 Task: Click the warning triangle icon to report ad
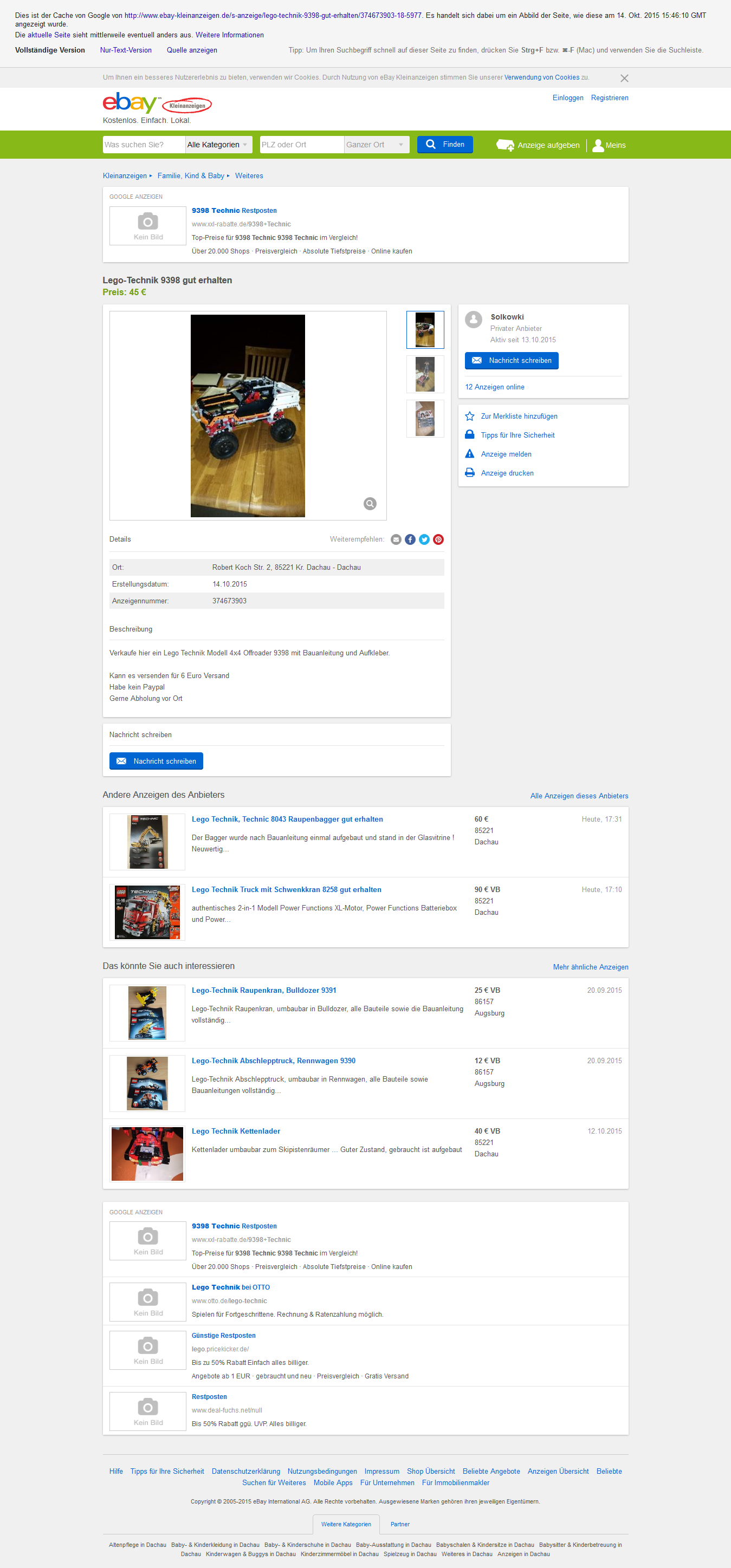point(470,453)
